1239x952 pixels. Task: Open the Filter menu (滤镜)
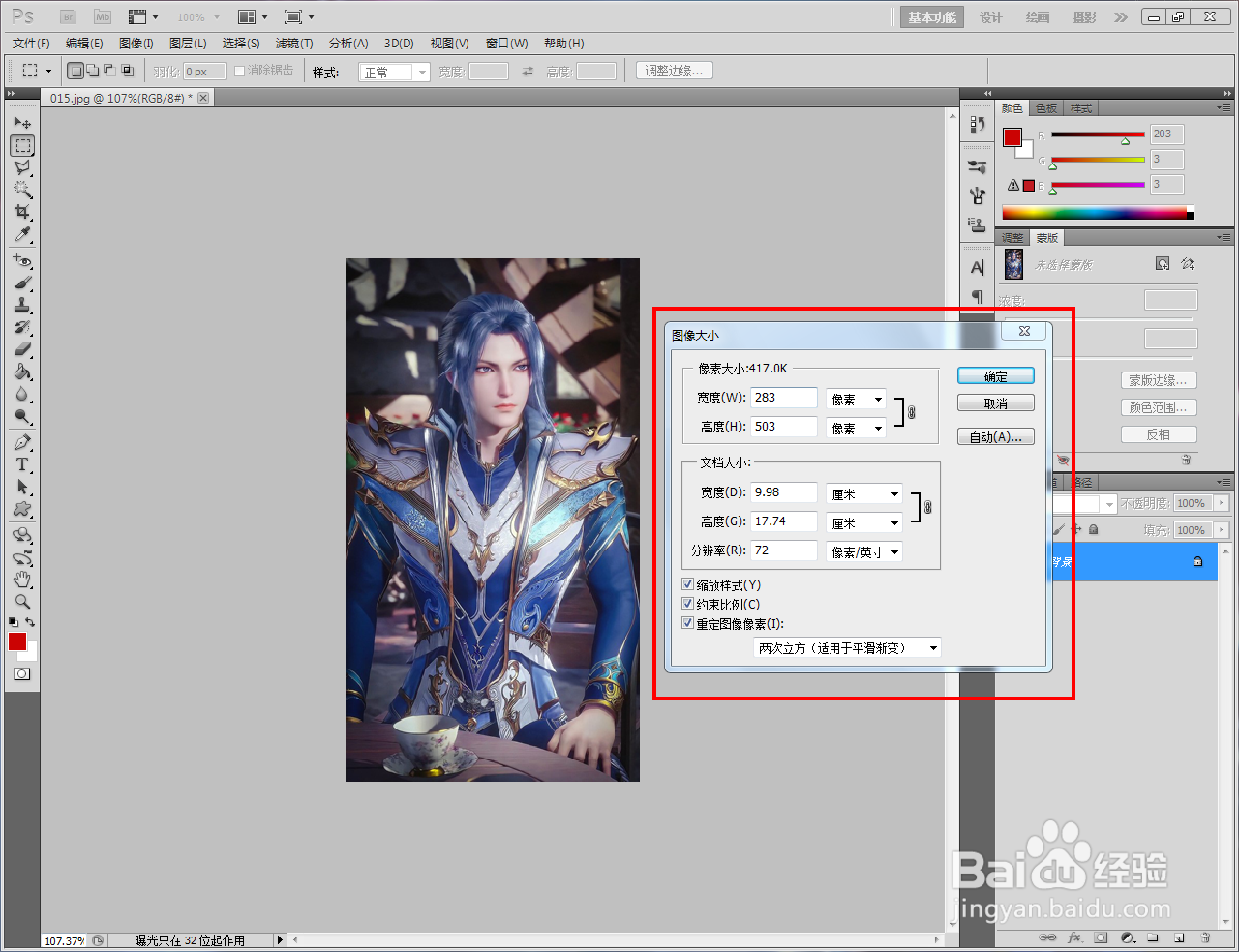pos(294,43)
